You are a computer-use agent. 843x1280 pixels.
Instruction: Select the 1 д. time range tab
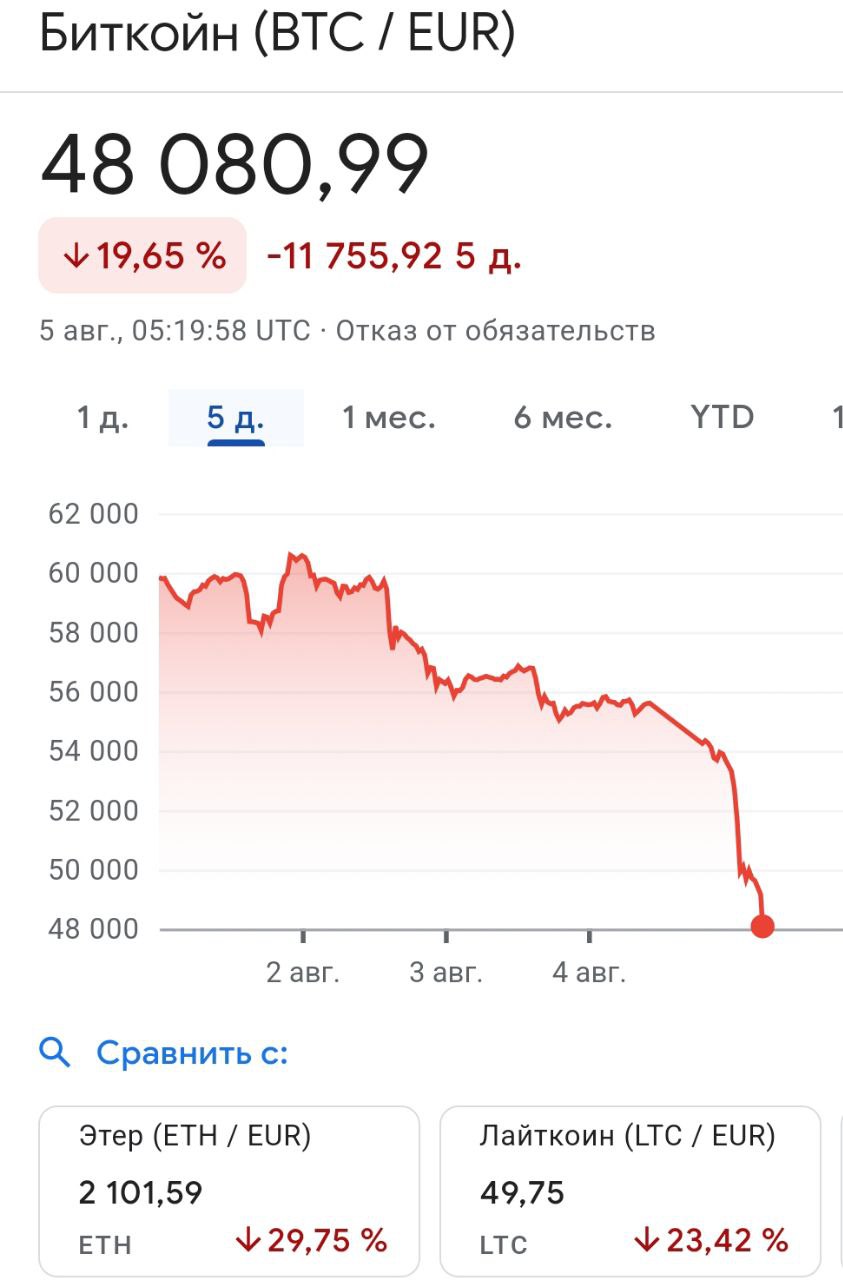click(x=103, y=417)
